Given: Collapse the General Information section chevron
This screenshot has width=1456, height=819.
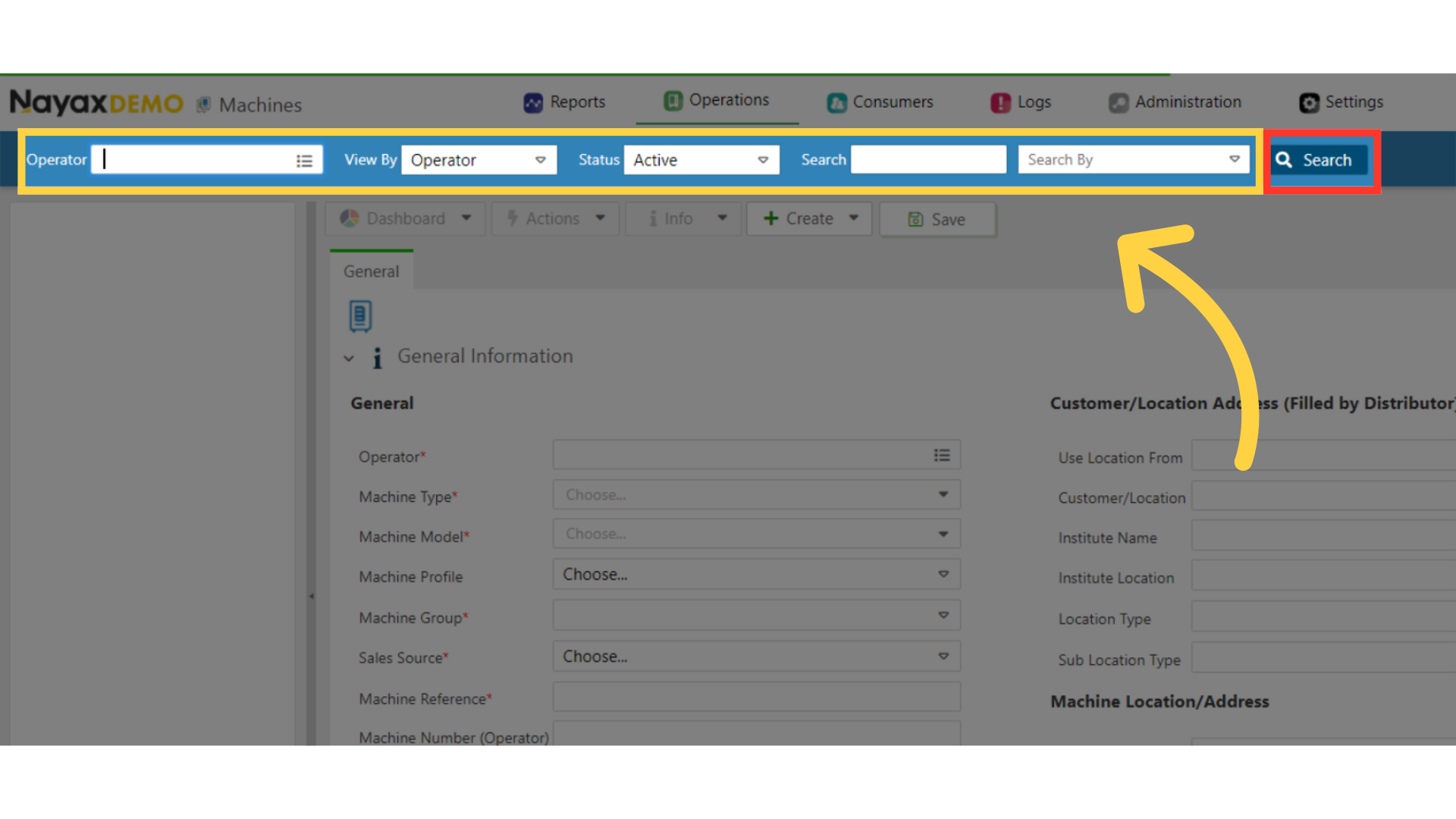Looking at the screenshot, I should (349, 358).
